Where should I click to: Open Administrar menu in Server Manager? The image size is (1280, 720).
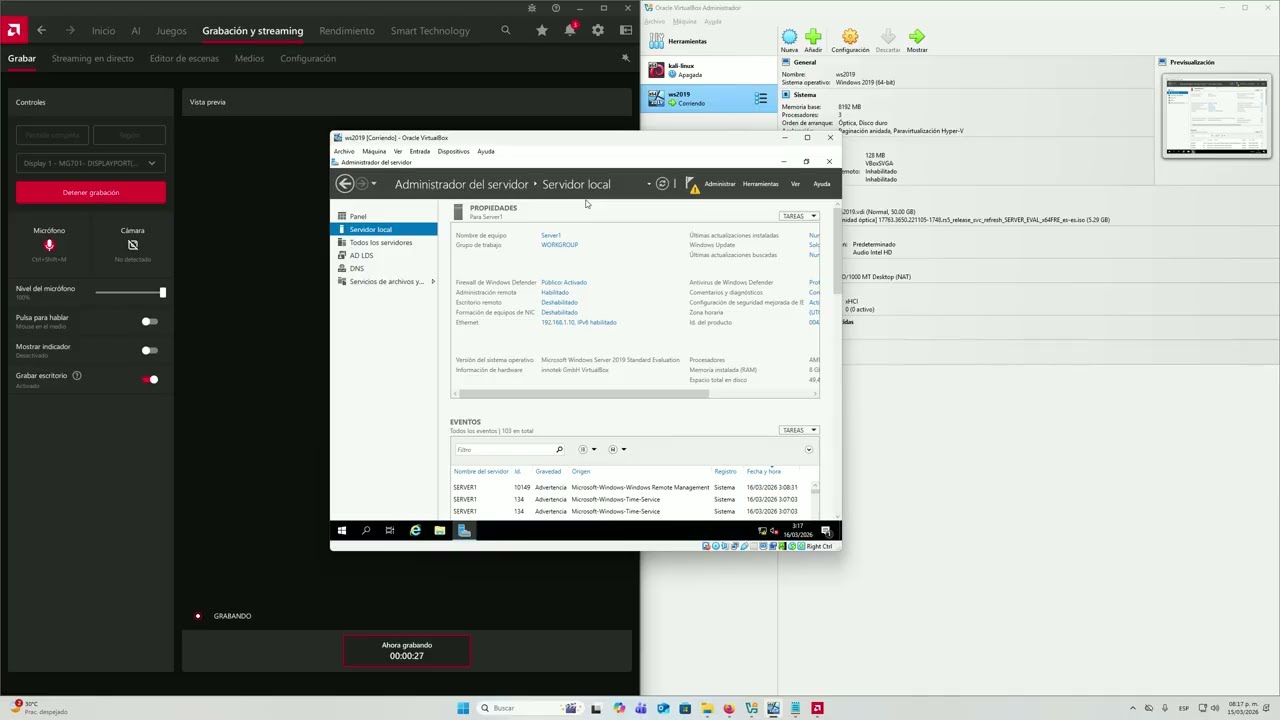[719, 184]
